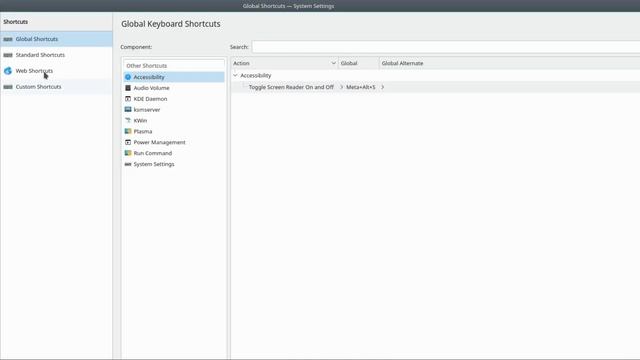The width and height of the screenshot is (640, 360).
Task: Sort by the Action column header
Action: click(284, 63)
